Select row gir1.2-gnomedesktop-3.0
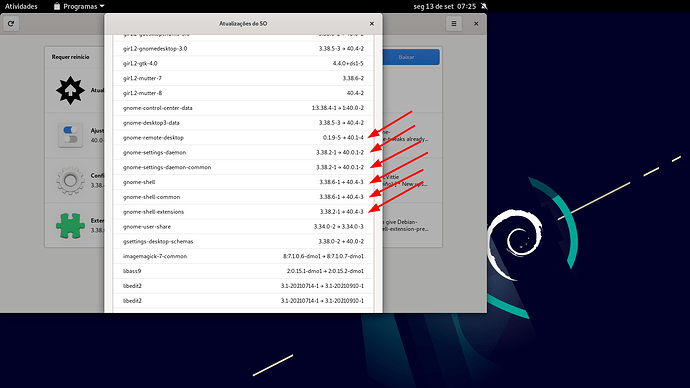 point(243,48)
